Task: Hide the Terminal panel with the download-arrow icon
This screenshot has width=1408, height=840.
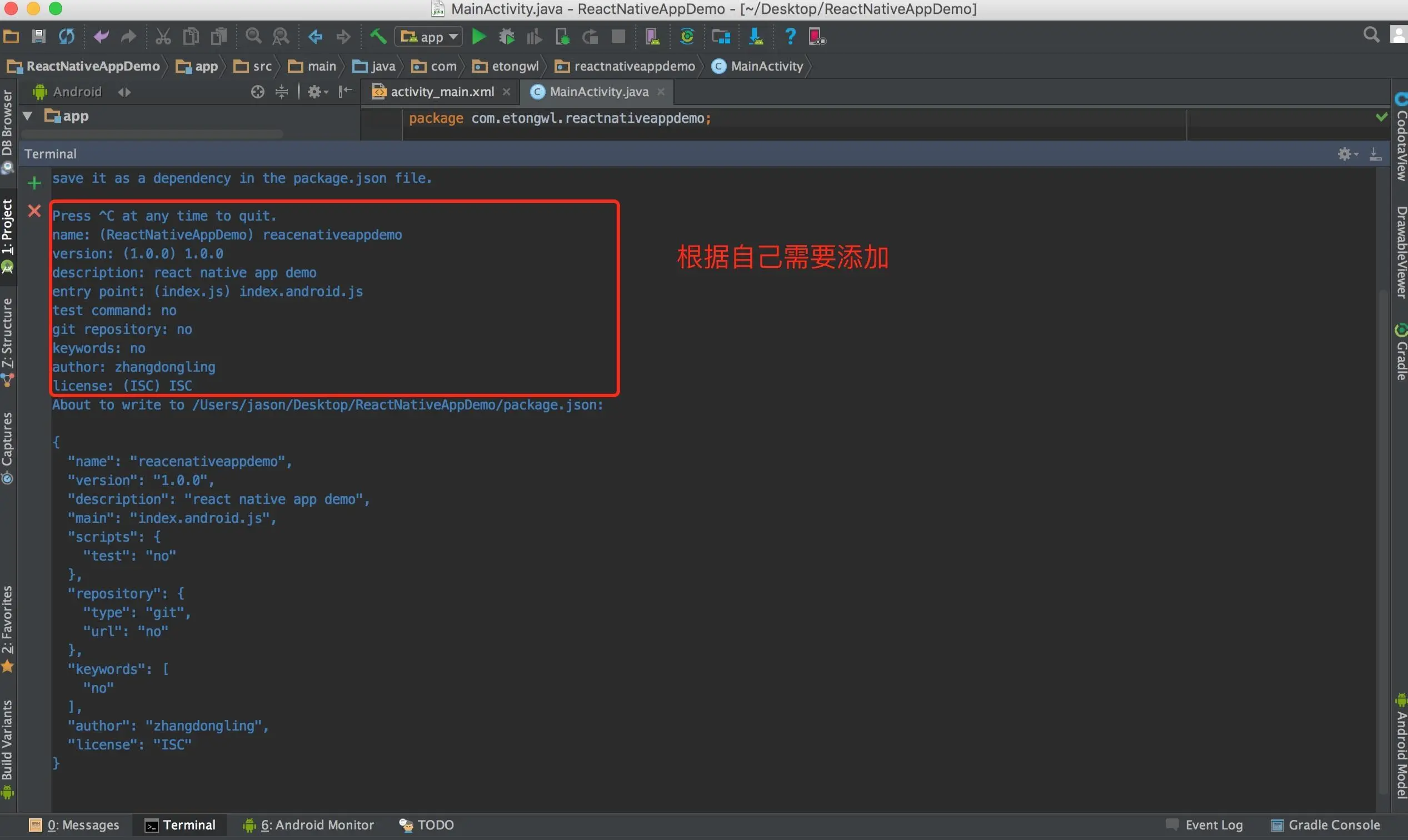Action: (1375, 154)
